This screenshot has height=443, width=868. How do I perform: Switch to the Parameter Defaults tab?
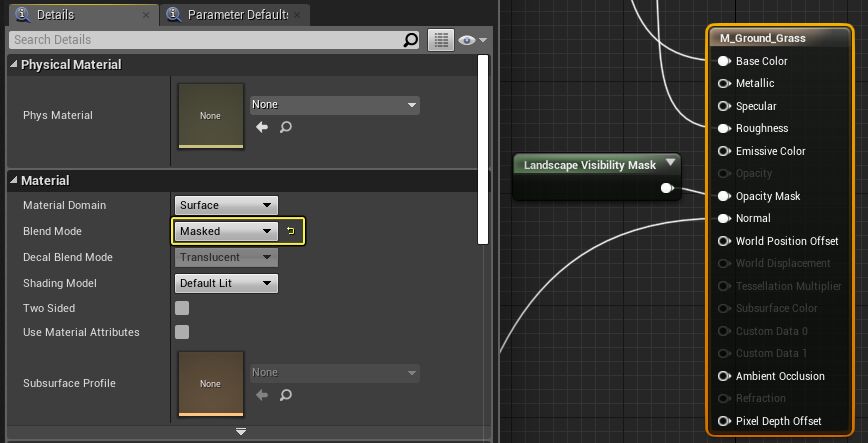pyautogui.click(x=237, y=15)
